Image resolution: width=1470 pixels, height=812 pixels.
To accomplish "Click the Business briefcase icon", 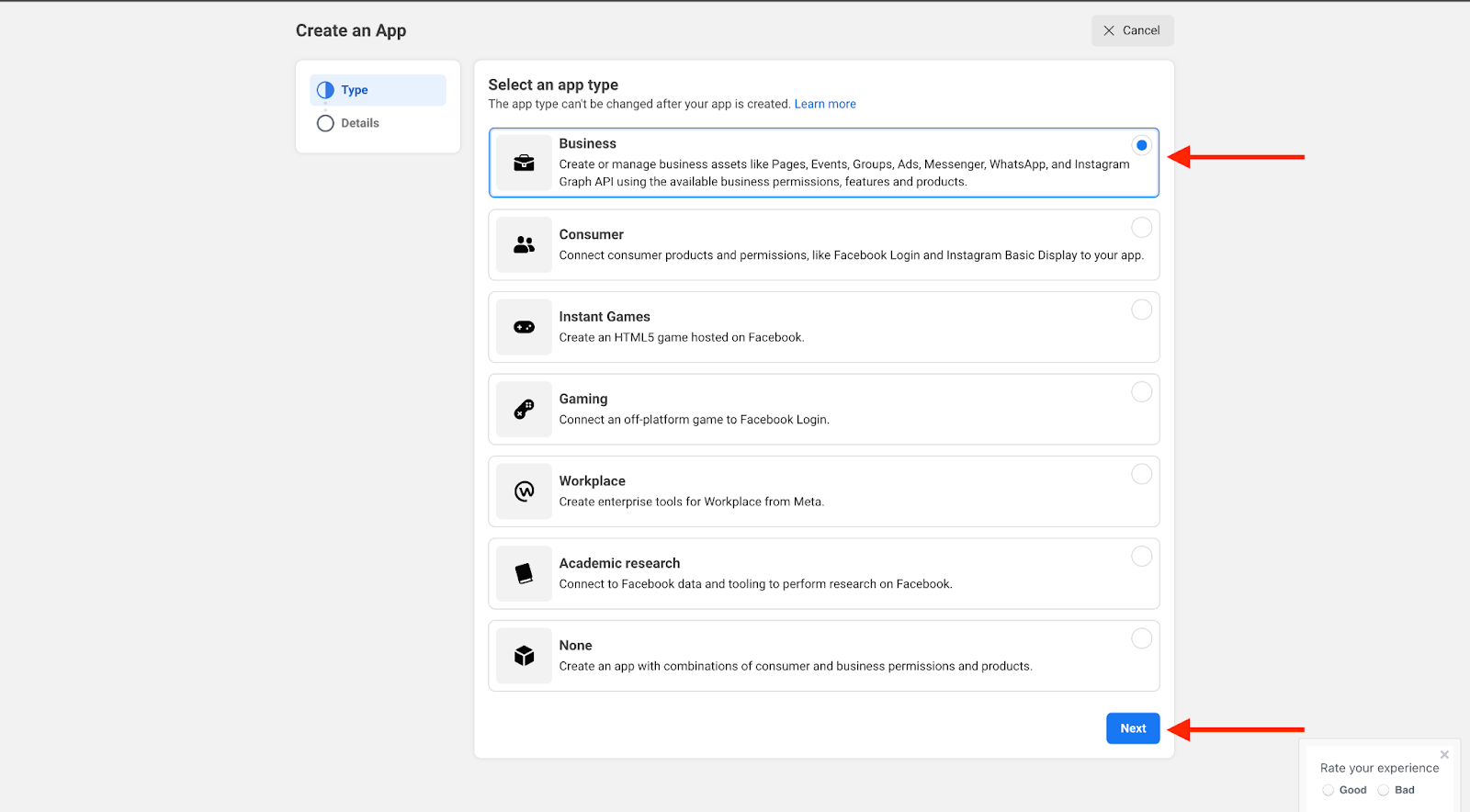I will click(524, 163).
